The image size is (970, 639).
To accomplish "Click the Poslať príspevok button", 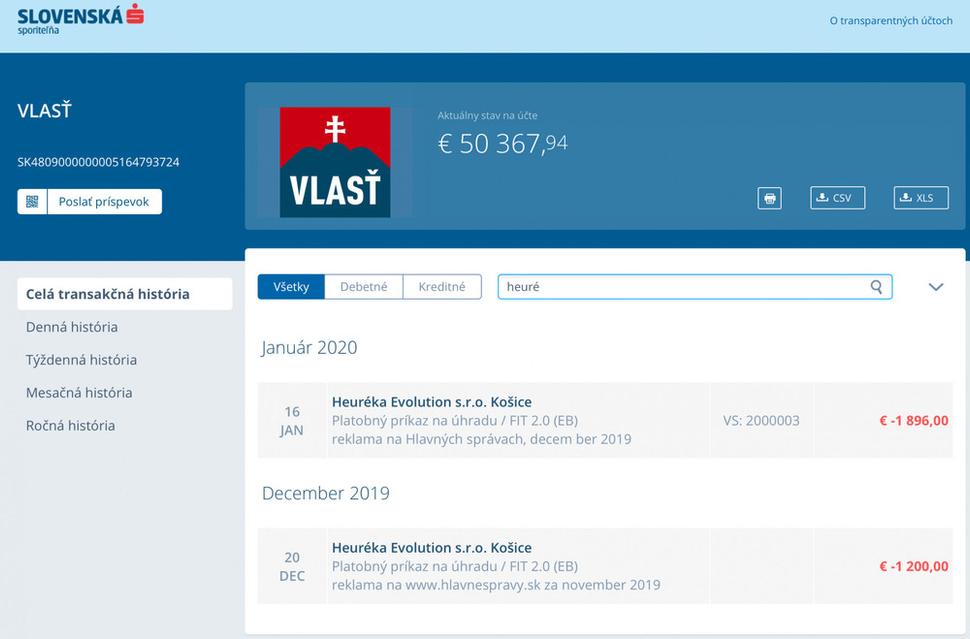I will [x=104, y=202].
